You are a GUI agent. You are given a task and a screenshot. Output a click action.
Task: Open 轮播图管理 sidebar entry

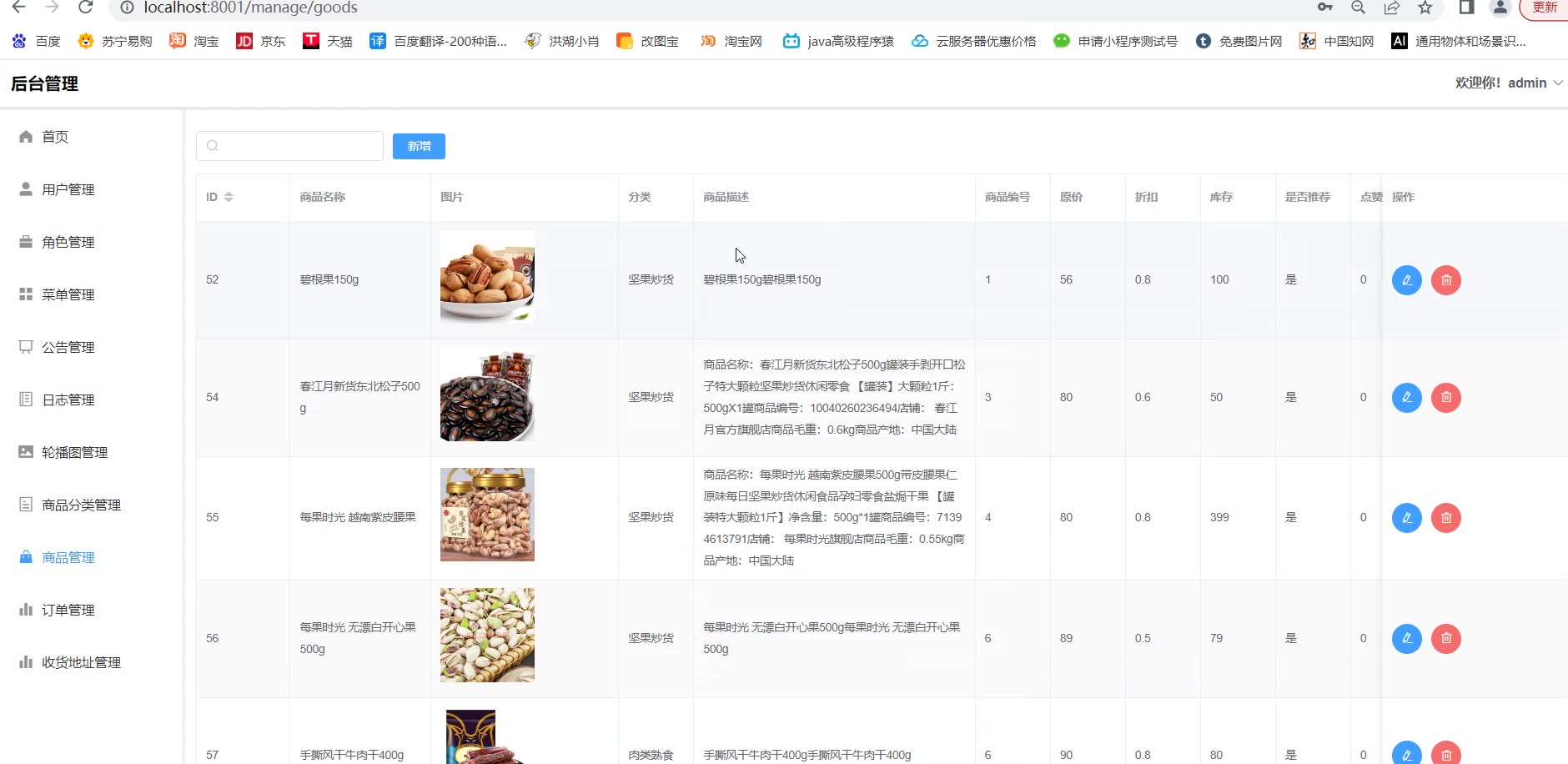pos(74,452)
